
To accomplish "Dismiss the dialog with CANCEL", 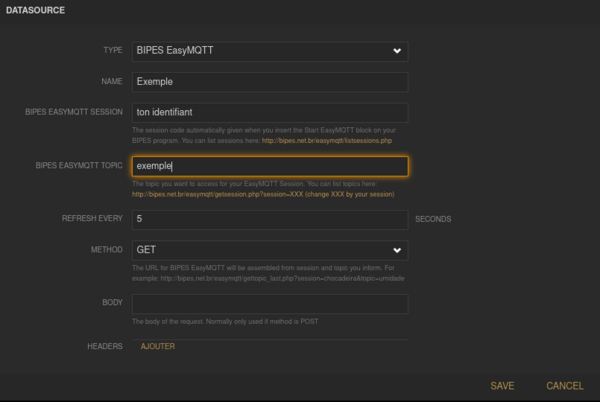I will pos(565,386).
